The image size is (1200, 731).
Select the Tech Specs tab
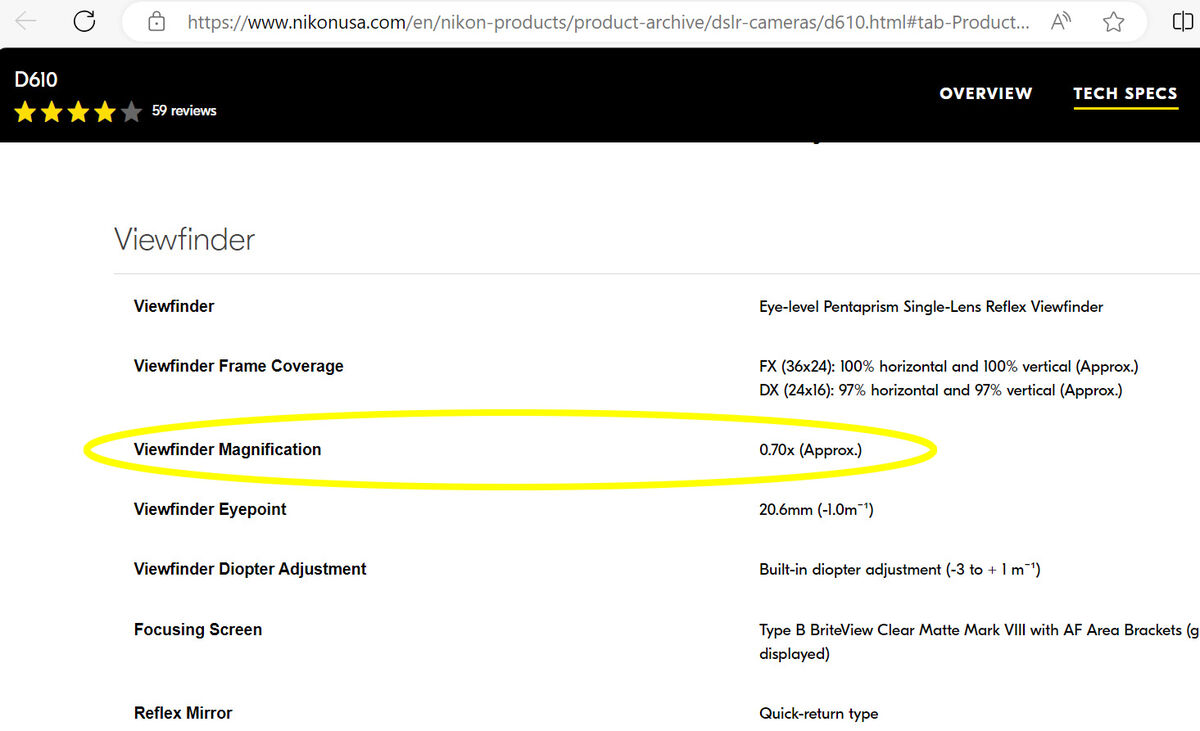pyautogui.click(x=1125, y=93)
